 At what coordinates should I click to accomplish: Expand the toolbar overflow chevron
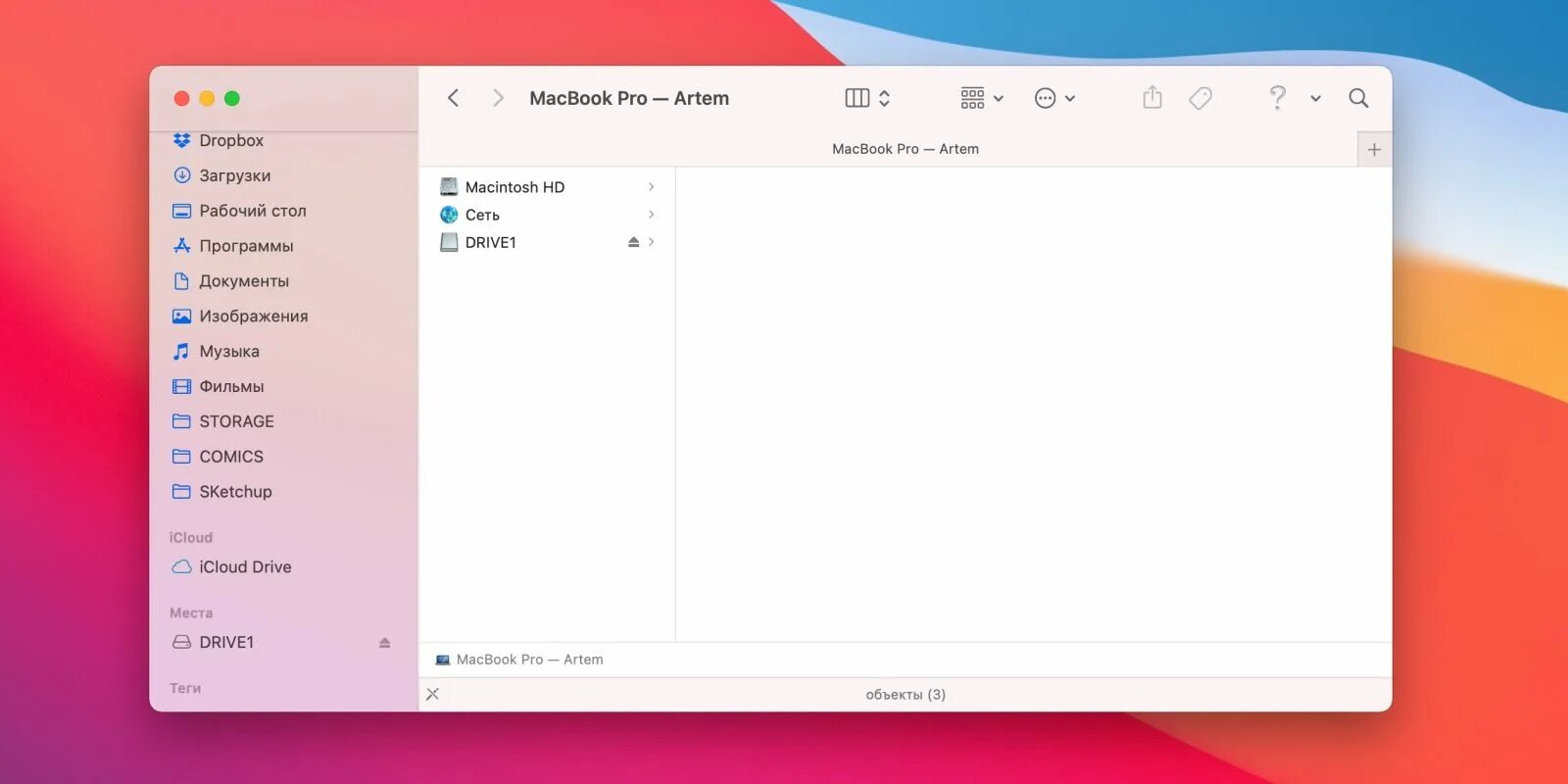pos(1316,99)
